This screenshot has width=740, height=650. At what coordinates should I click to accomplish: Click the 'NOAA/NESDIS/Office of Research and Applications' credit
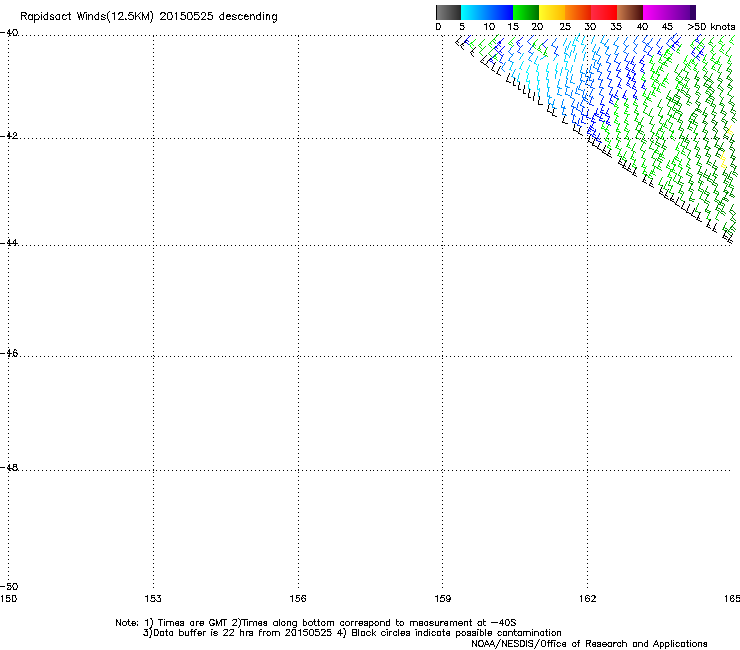[589, 644]
